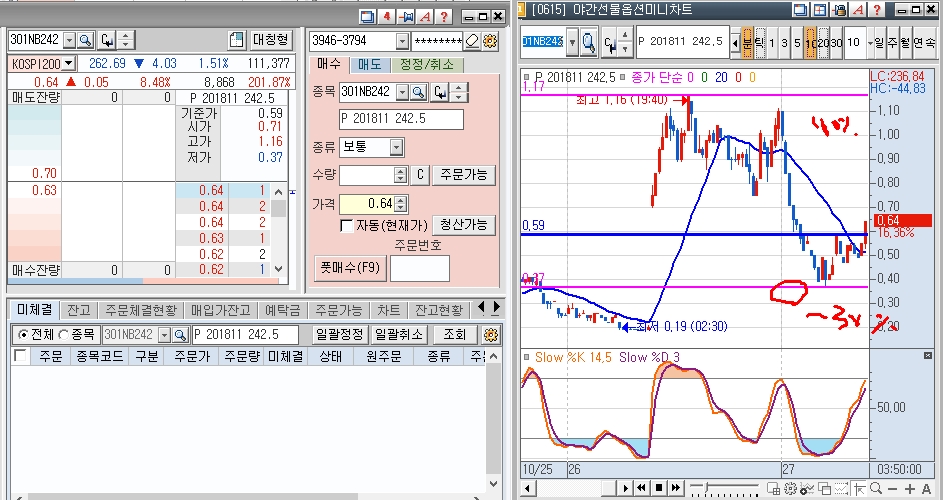The image size is (943, 500).
Task: Click the 조회 button
Action: pos(455,335)
